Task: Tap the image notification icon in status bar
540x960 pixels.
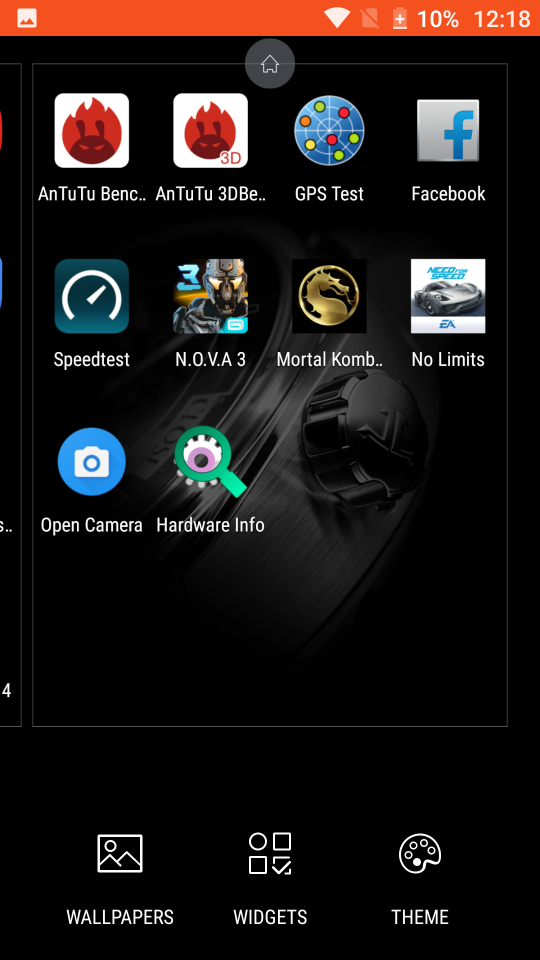Action: pos(27,18)
